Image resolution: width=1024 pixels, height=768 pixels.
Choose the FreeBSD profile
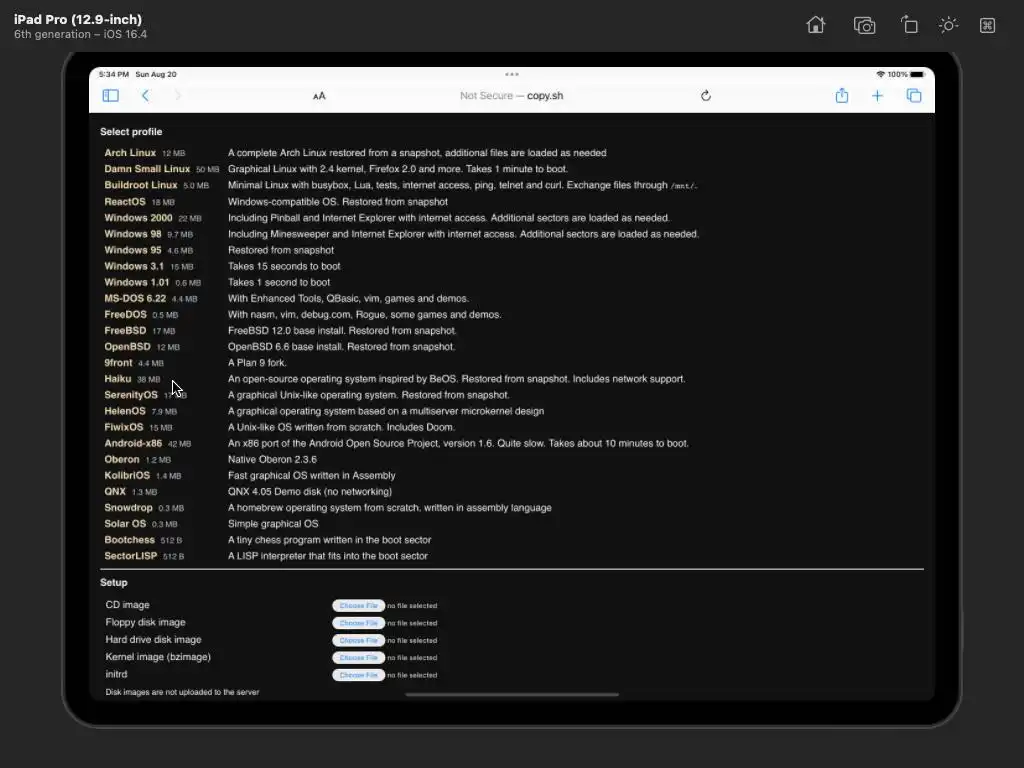click(x=125, y=330)
